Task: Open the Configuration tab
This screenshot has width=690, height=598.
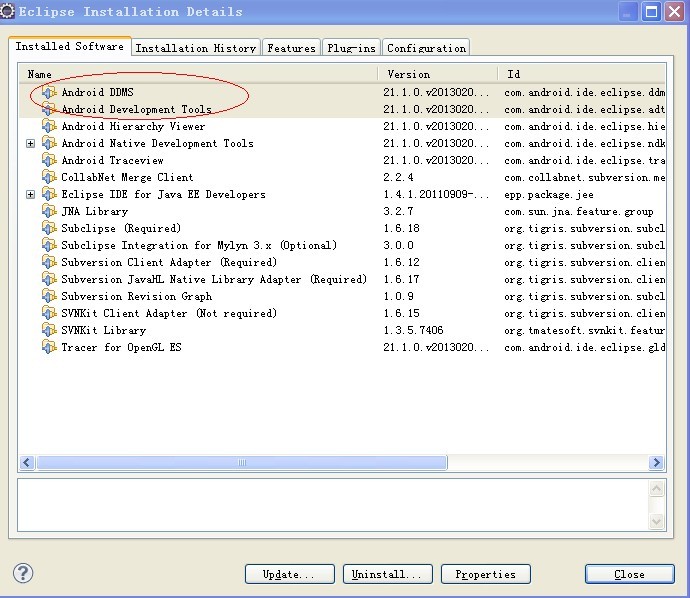Action: pyautogui.click(x=426, y=48)
